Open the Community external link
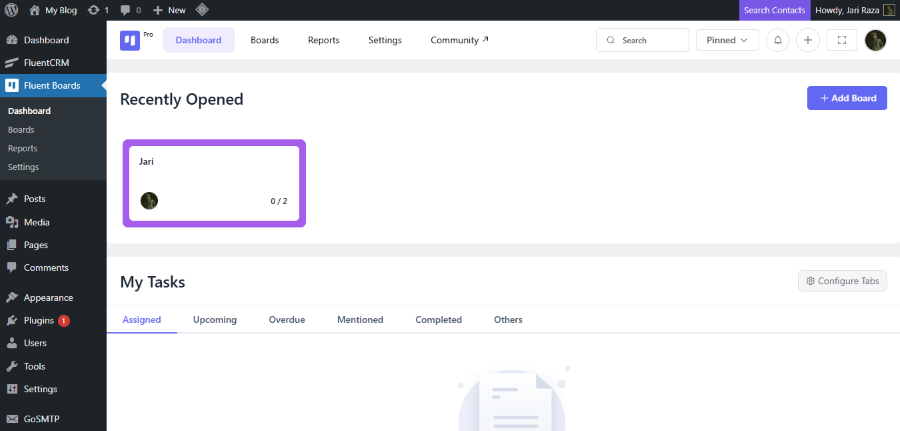The height and width of the screenshot is (431, 900). pyautogui.click(x=460, y=40)
